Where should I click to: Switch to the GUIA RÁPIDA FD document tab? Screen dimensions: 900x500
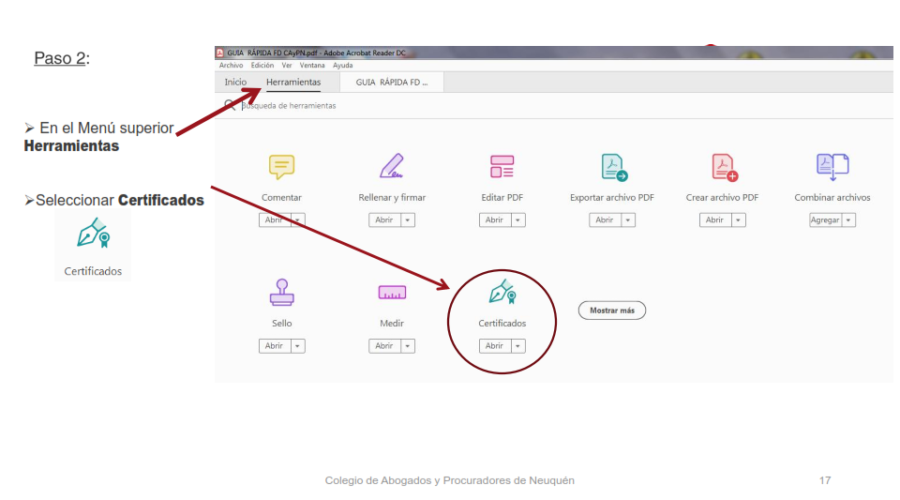point(391,82)
